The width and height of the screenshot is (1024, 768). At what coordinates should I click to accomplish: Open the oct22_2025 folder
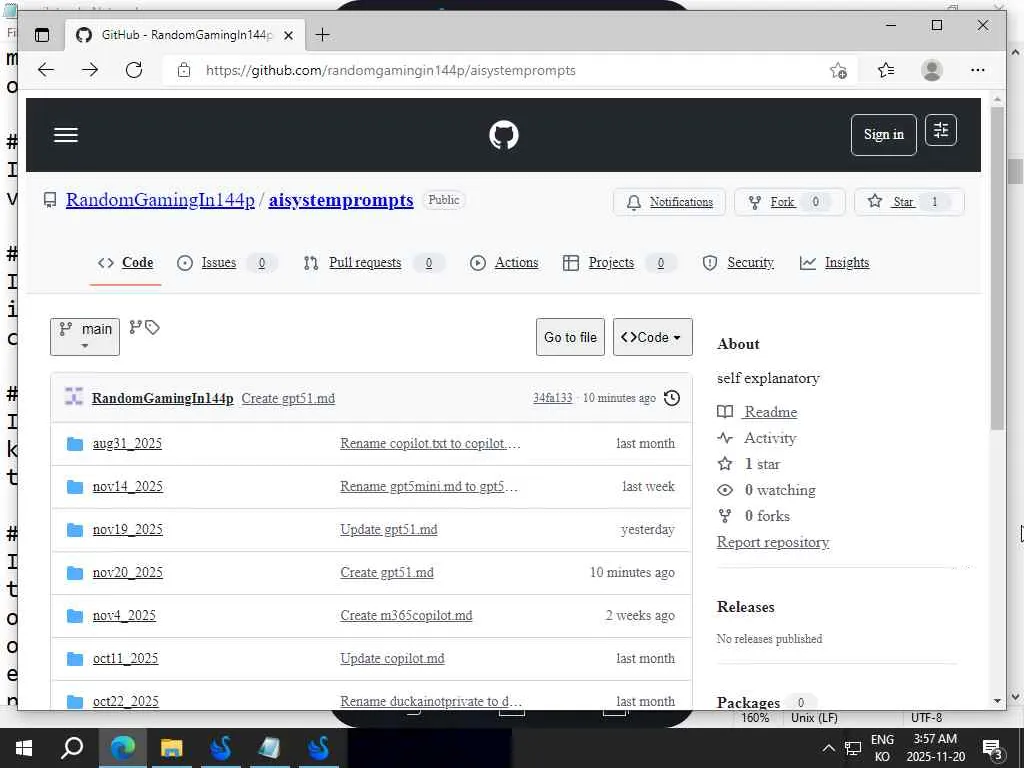pos(125,701)
